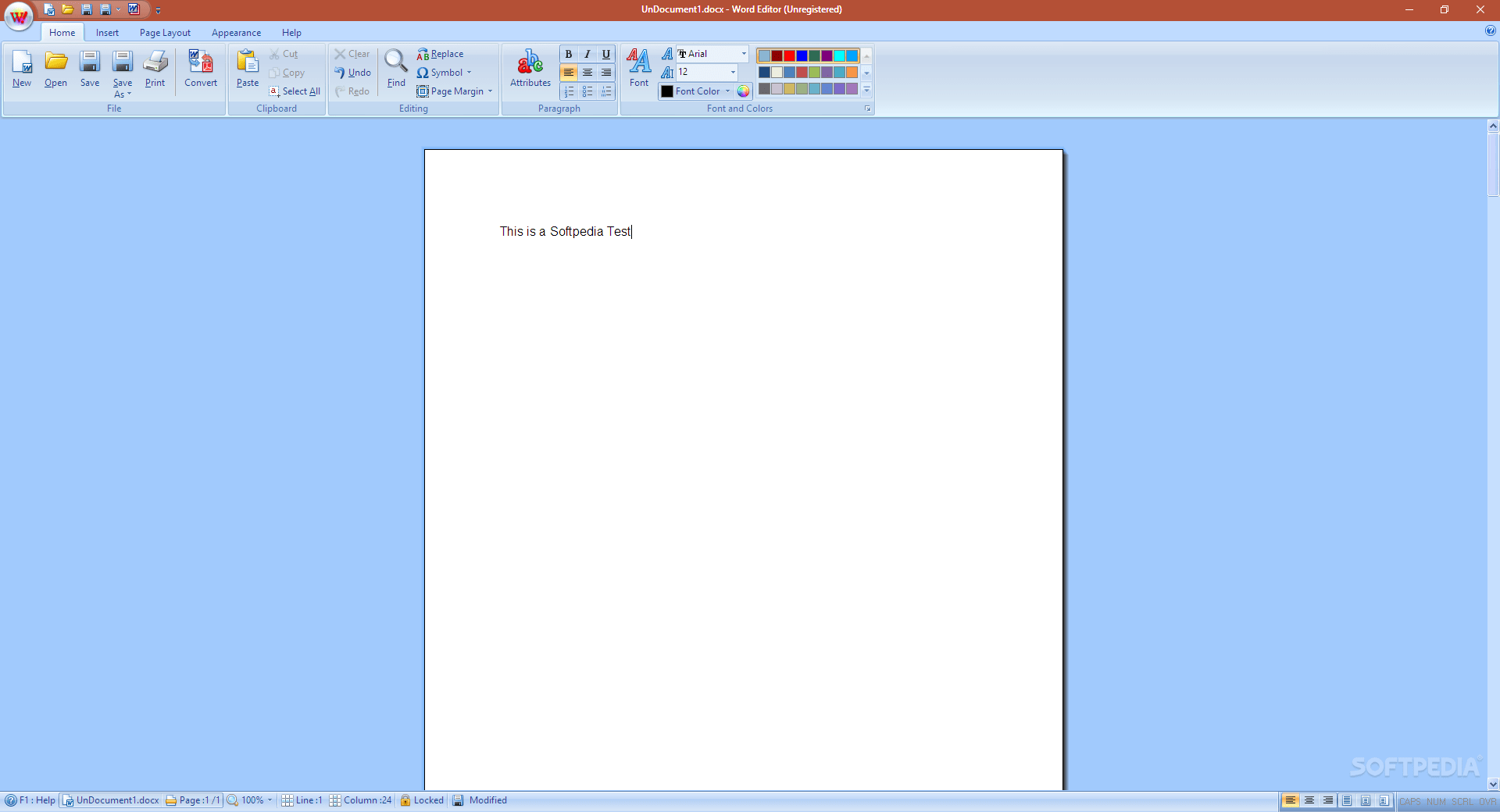This screenshot has height=812, width=1500.
Task: Click the new document icon in quick access toolbar
Action: click(x=49, y=9)
